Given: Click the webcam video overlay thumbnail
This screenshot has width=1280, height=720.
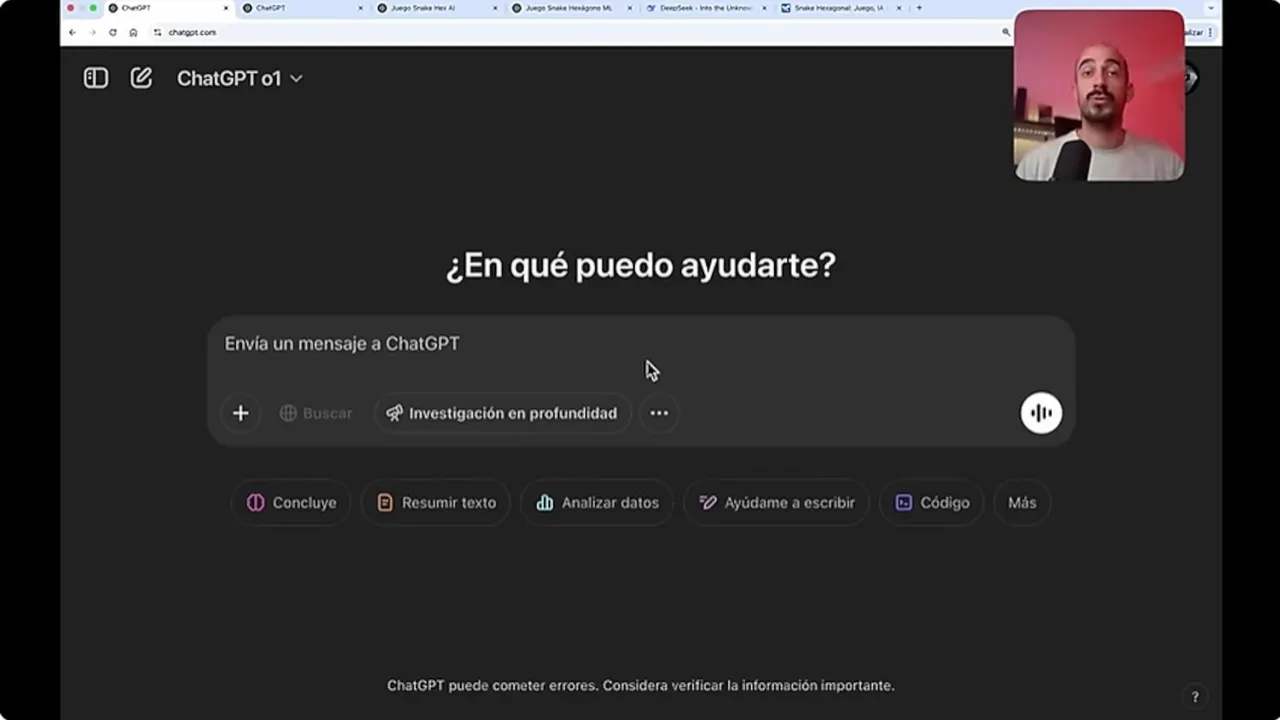Looking at the screenshot, I should pos(1099,95).
